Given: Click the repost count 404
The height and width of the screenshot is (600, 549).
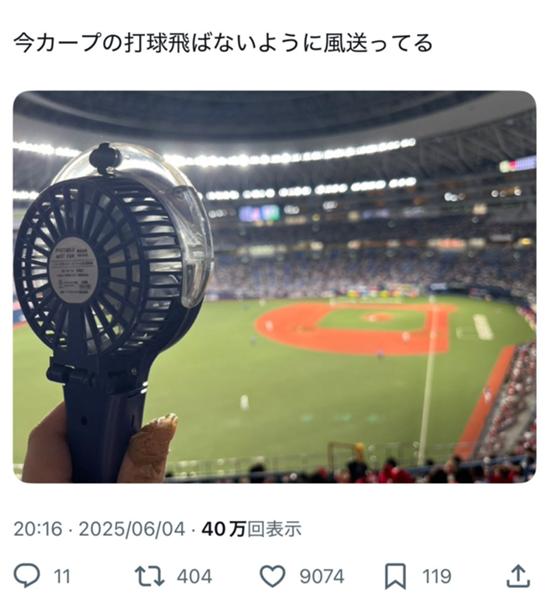Looking at the screenshot, I should point(194,576).
